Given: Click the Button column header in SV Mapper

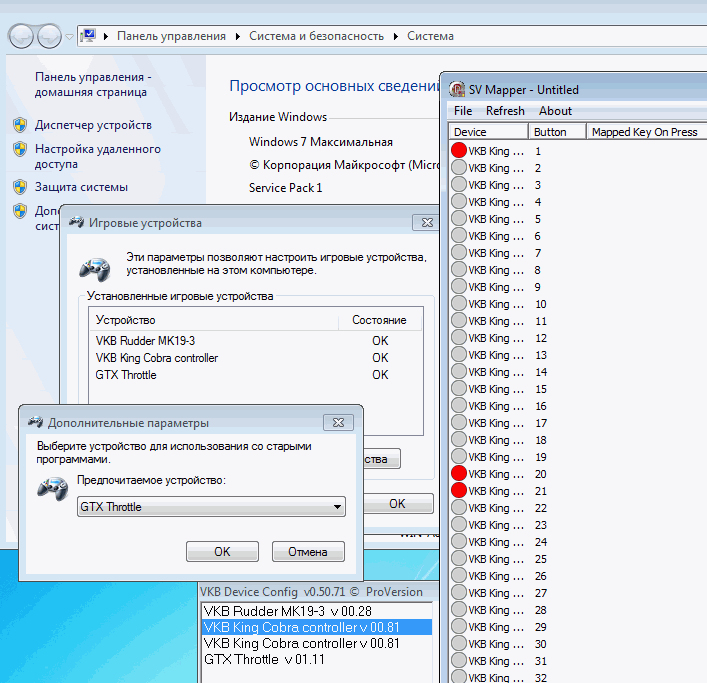Looking at the screenshot, I should point(557,132).
